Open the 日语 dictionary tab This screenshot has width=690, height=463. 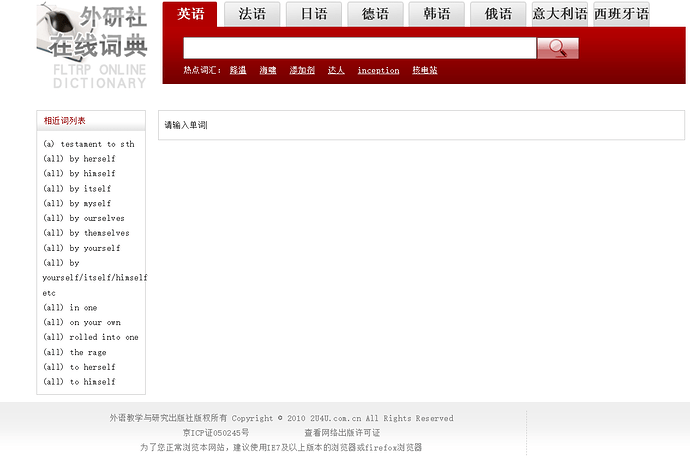click(314, 14)
